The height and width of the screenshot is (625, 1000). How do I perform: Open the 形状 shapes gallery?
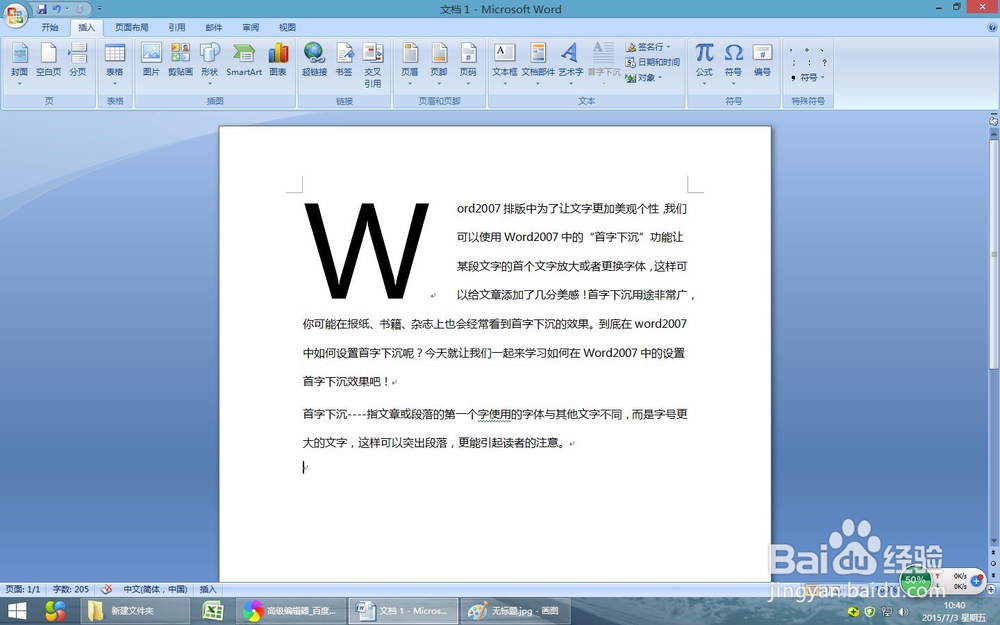pos(210,64)
